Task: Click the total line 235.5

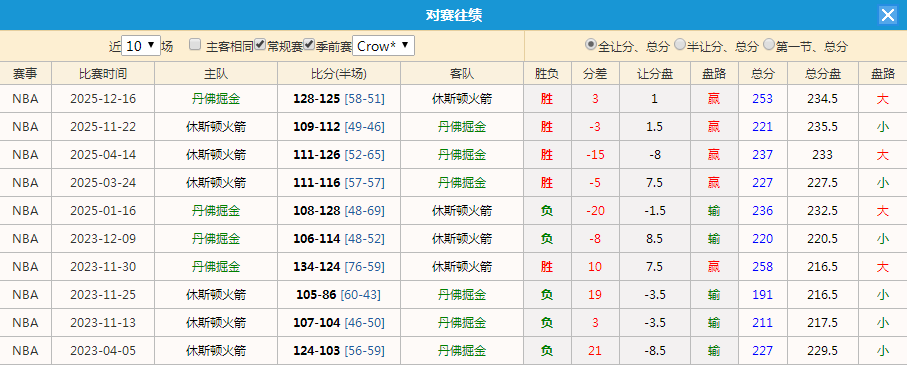Action: (823, 127)
